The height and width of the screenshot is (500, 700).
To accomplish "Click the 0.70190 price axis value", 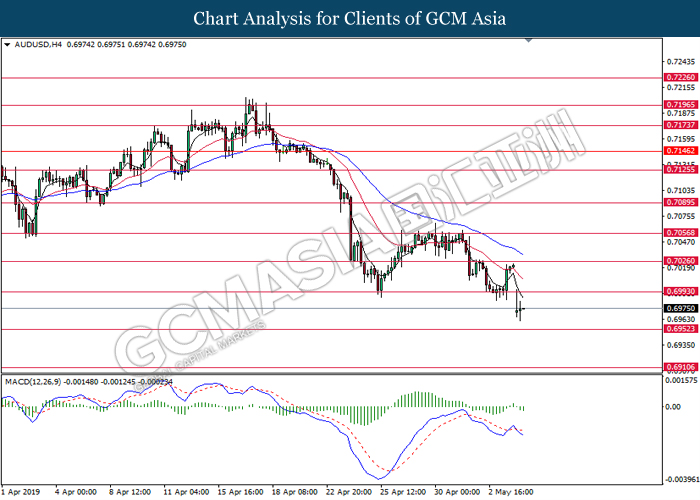I will click(x=681, y=268).
